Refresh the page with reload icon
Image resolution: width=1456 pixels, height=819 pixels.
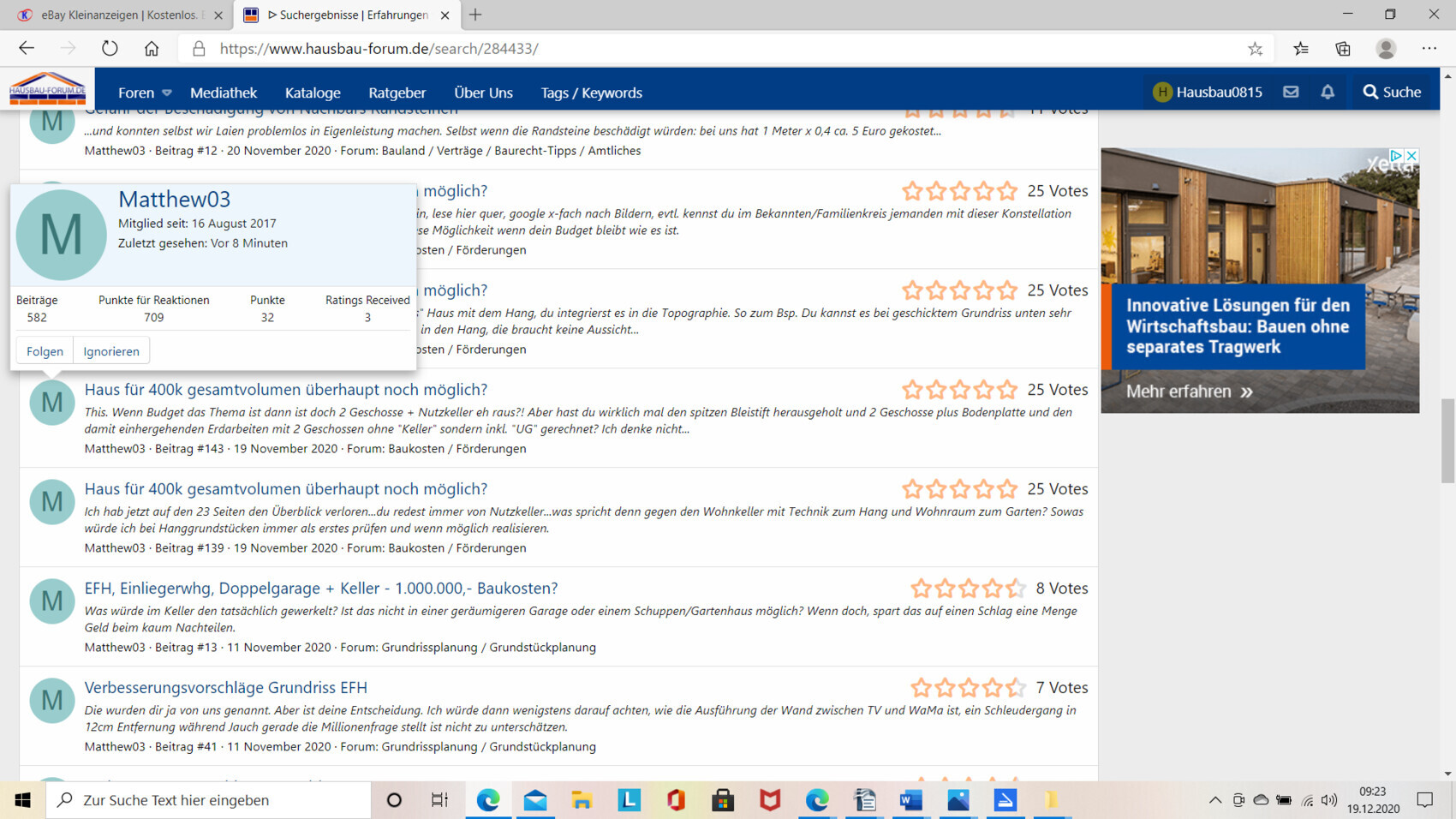pyautogui.click(x=110, y=49)
